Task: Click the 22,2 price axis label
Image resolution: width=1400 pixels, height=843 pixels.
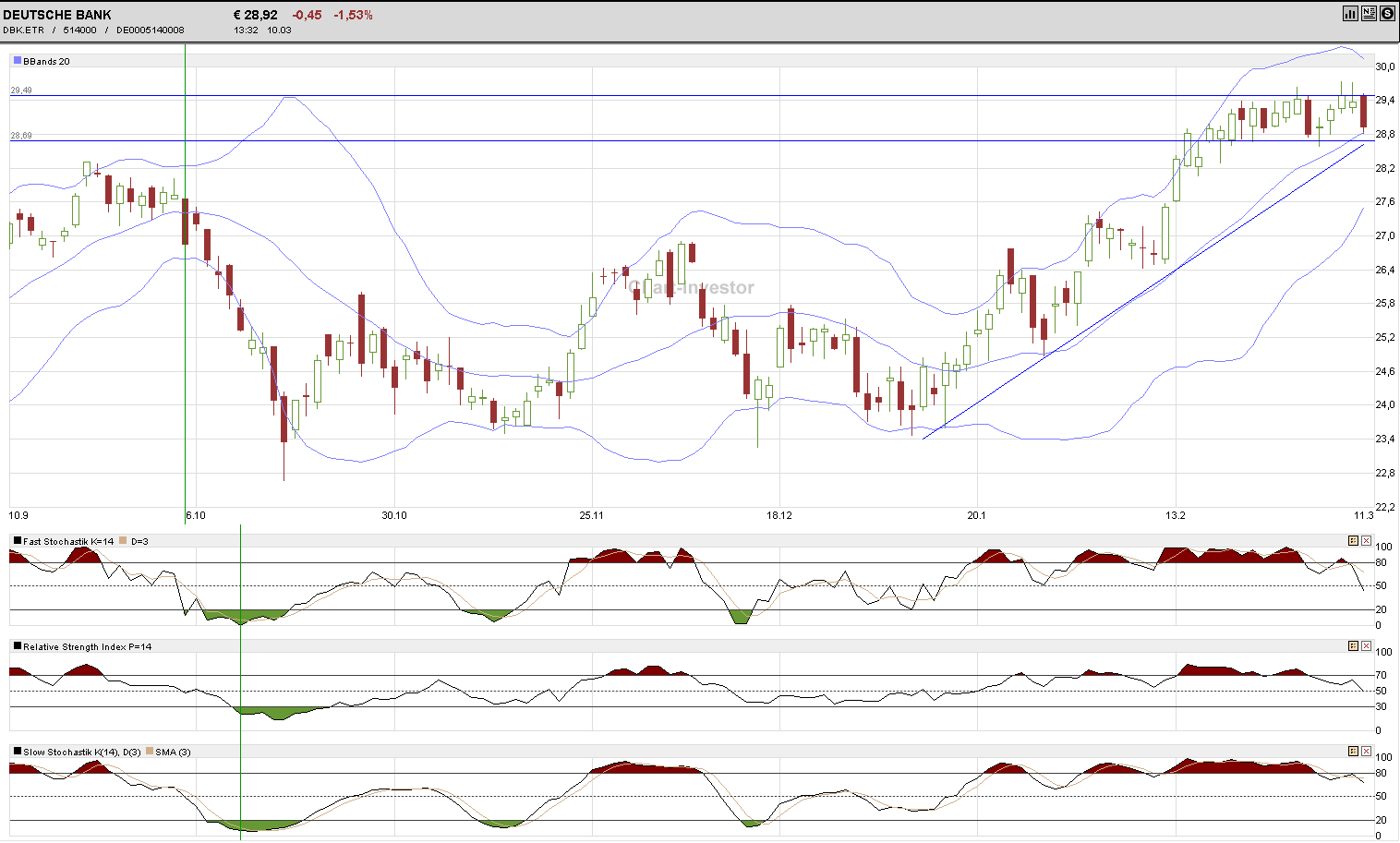Action: pyautogui.click(x=1385, y=507)
